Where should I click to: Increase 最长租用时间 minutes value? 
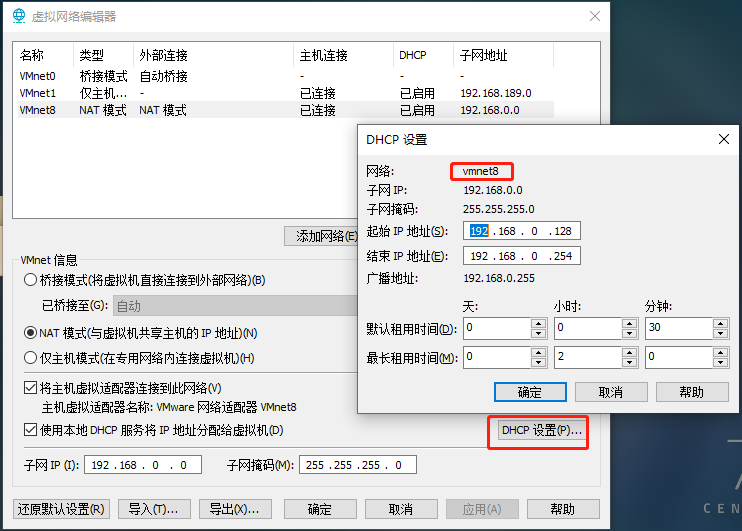pos(720,353)
